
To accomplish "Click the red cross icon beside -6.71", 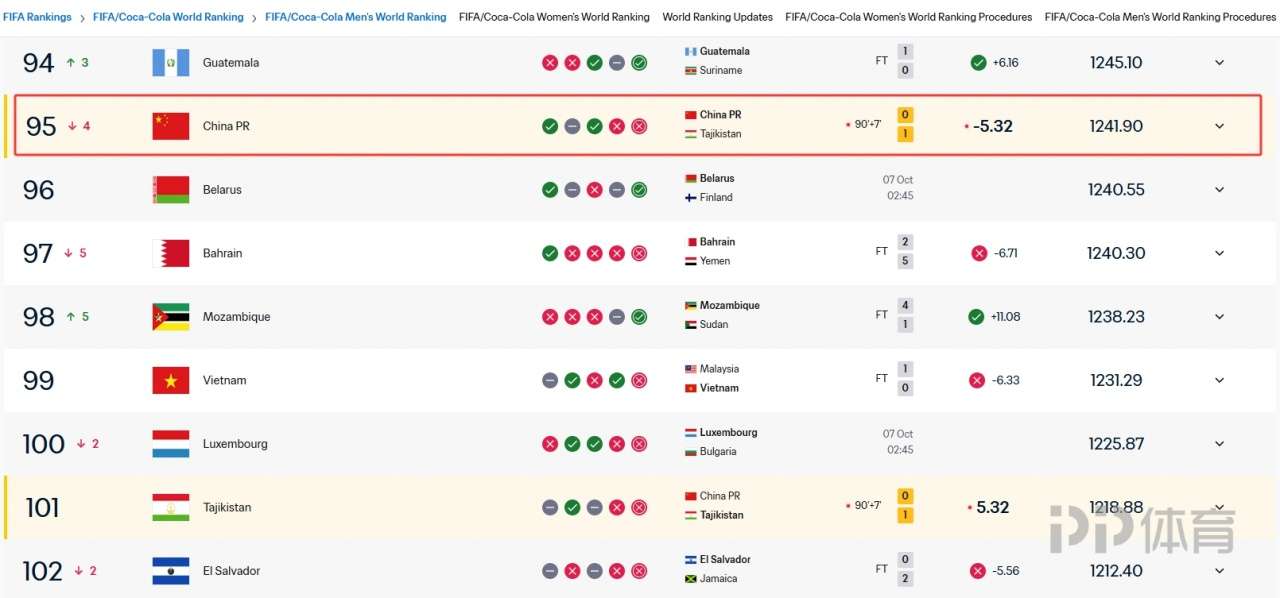I will tap(978, 253).
